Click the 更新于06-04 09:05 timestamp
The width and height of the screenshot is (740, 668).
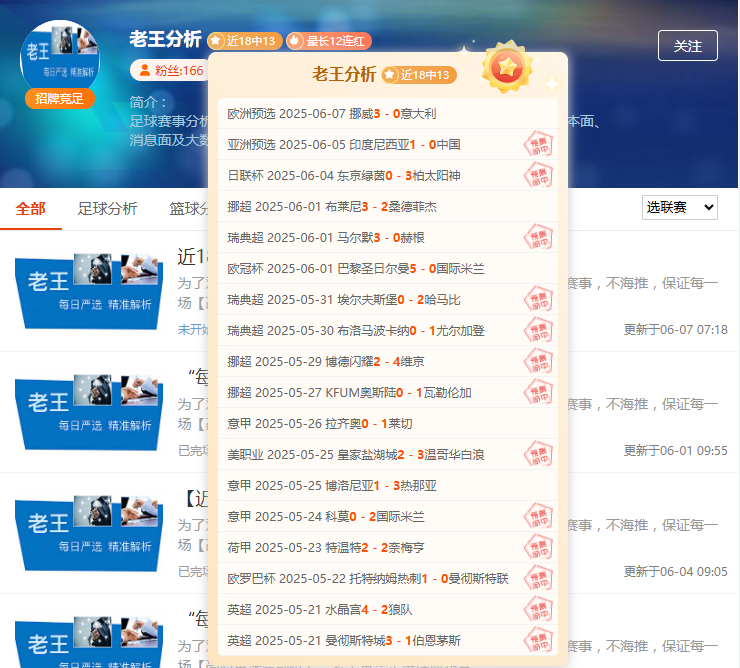676,571
